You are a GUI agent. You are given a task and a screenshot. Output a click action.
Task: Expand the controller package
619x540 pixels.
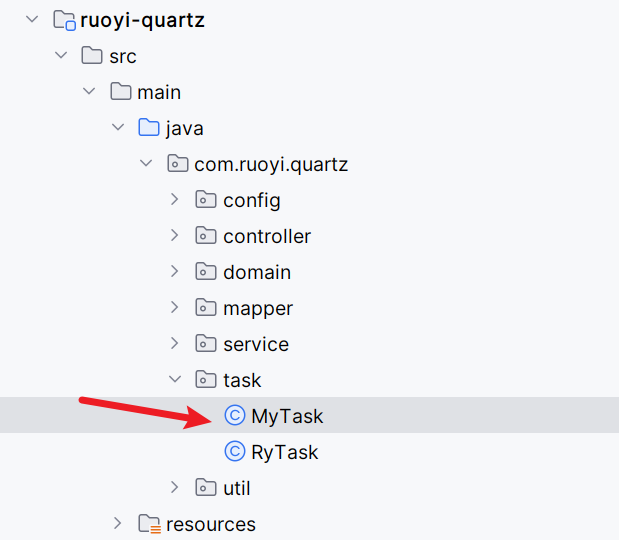(175, 236)
